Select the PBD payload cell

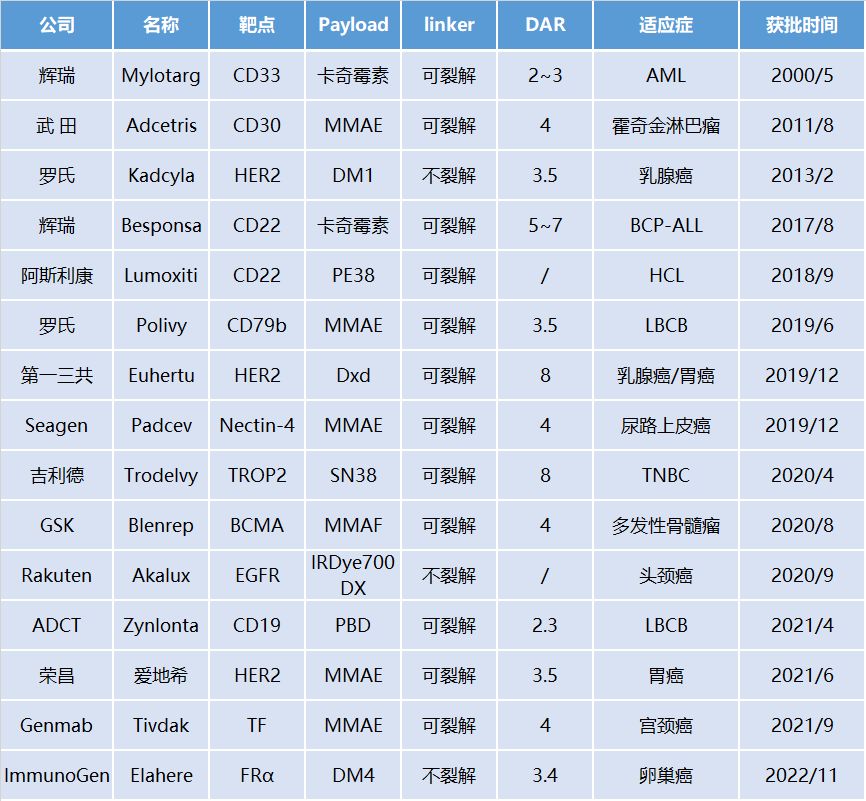(353, 625)
